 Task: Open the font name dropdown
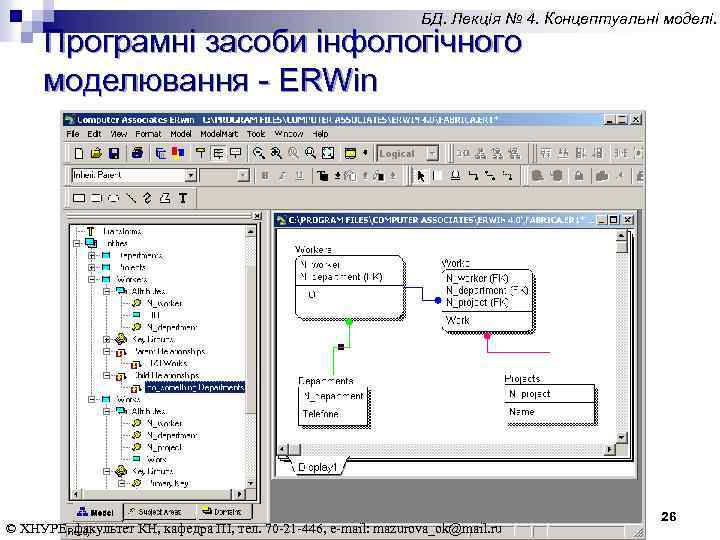pyautogui.click(x=191, y=175)
